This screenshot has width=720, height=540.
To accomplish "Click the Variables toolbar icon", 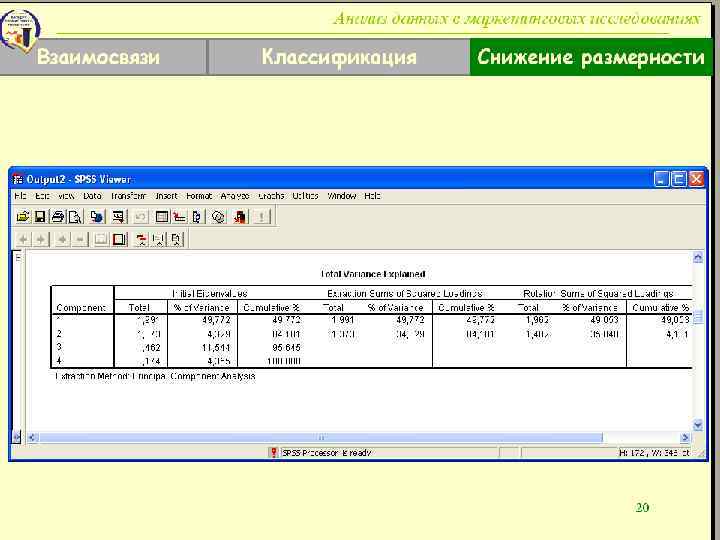I will pos(197,216).
